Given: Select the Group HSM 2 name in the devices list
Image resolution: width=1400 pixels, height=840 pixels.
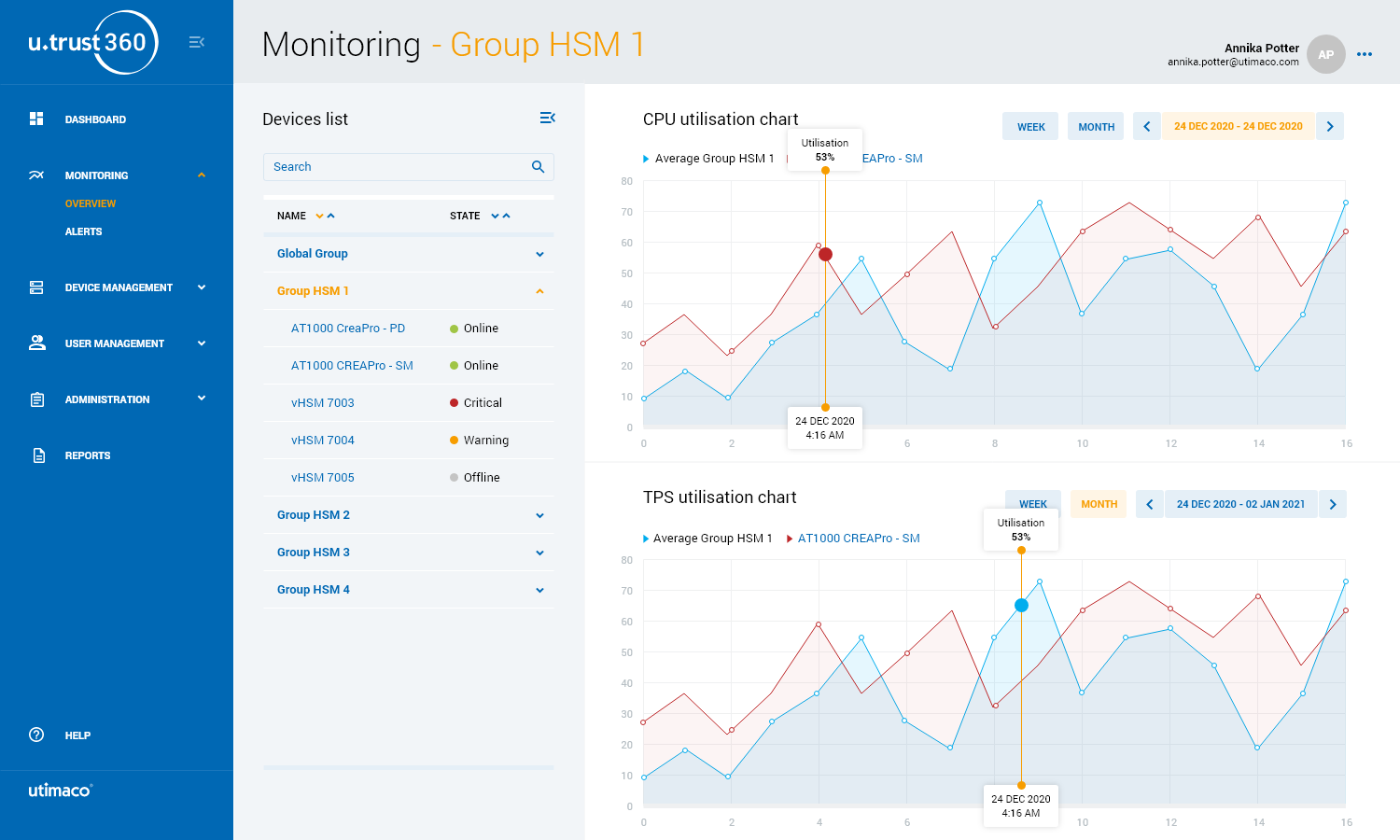Looking at the screenshot, I should click(314, 515).
